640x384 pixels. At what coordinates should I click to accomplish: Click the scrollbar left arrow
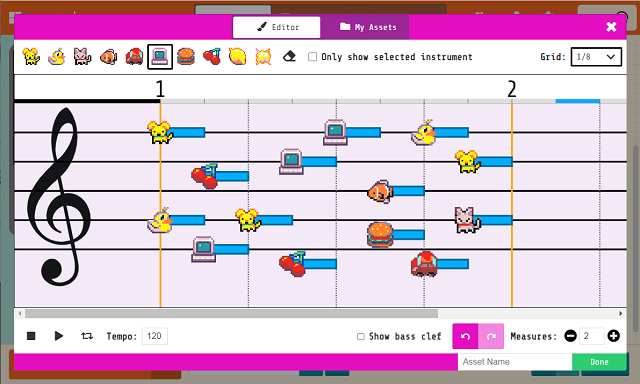coord(20,313)
